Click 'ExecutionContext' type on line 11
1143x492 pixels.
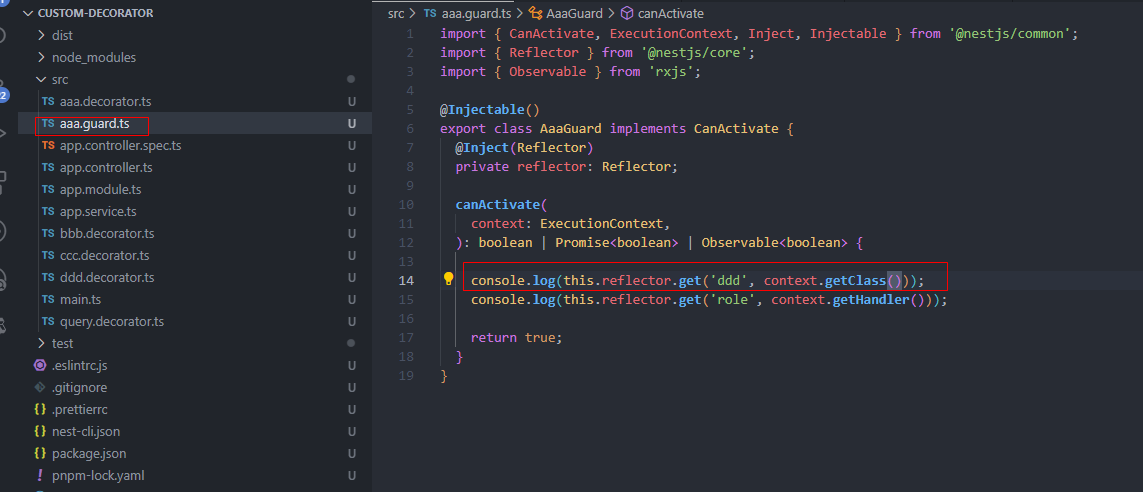point(601,224)
